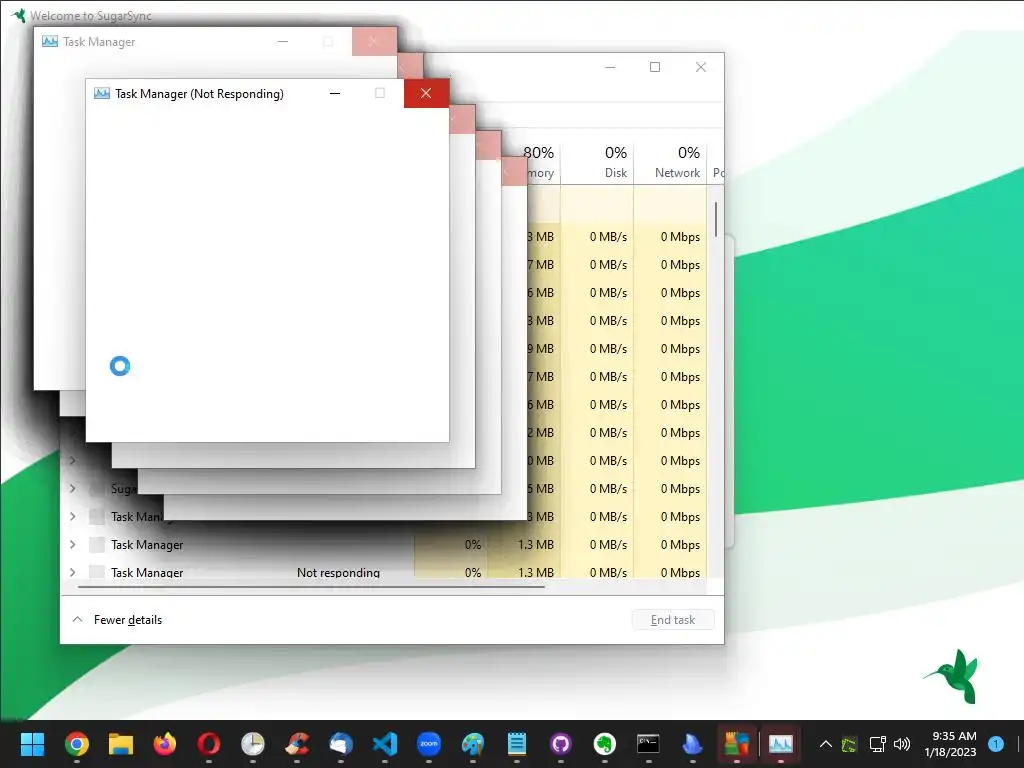Open the clock app icon in taskbar
The width and height of the screenshot is (1024, 768).
pos(253,744)
